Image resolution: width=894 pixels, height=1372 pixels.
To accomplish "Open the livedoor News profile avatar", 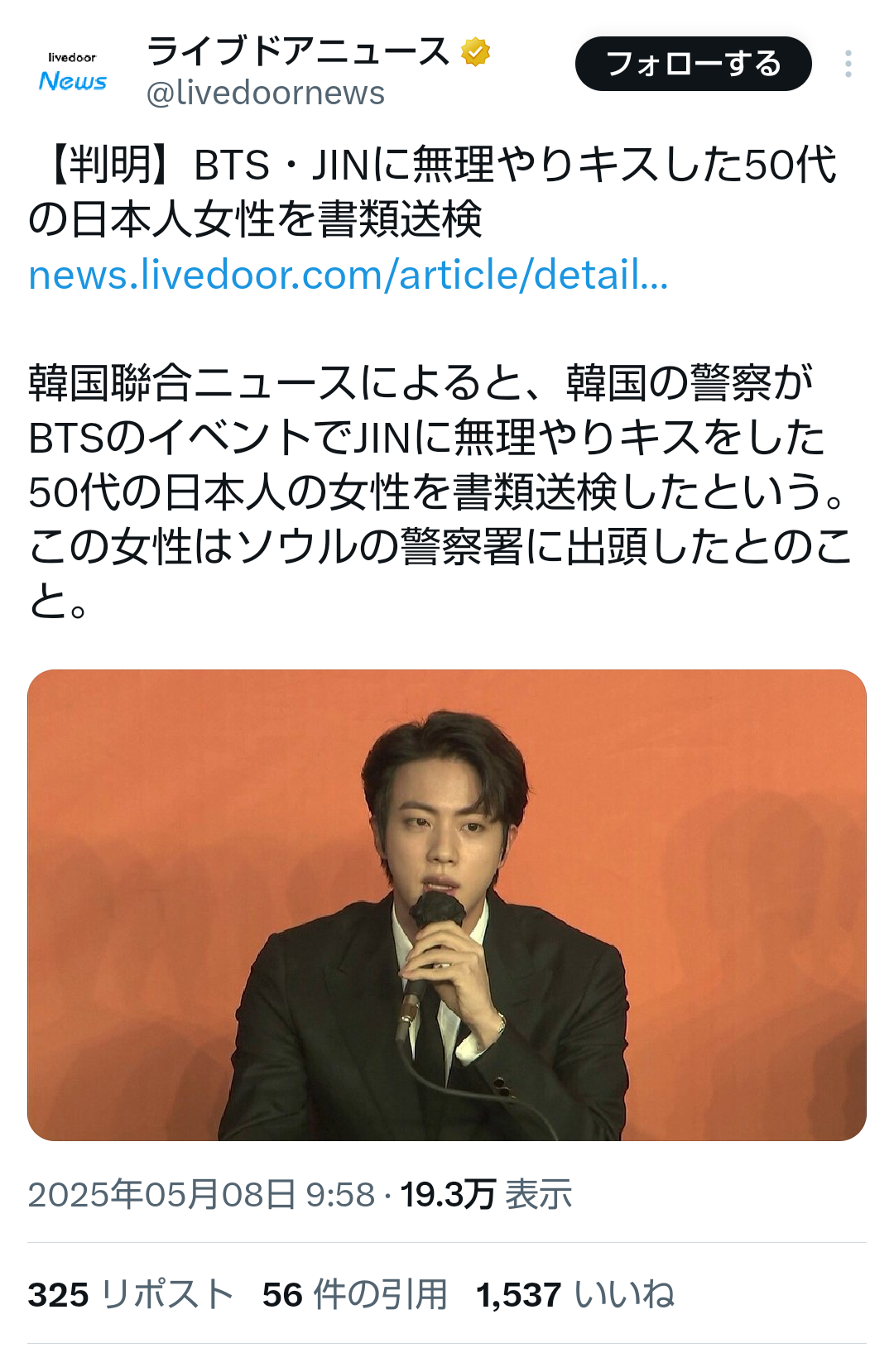I will tap(73, 71).
